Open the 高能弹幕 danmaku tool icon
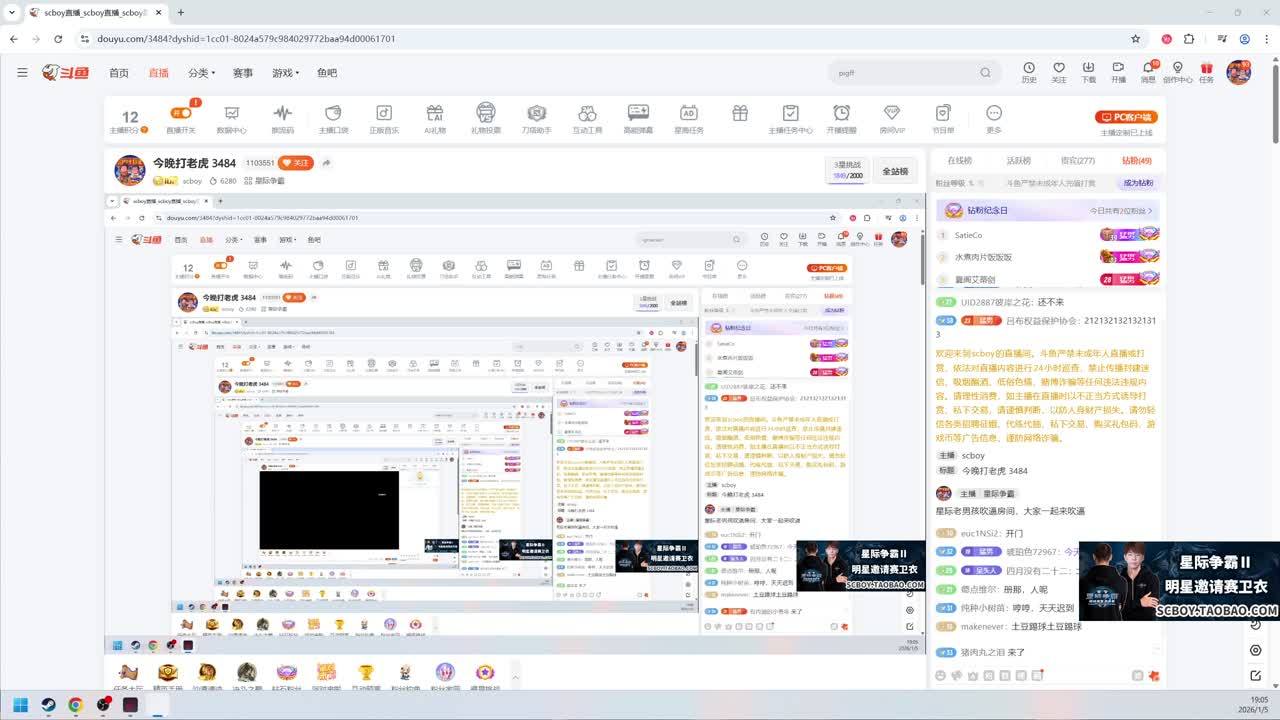This screenshot has height=720, width=1280. click(x=638, y=119)
